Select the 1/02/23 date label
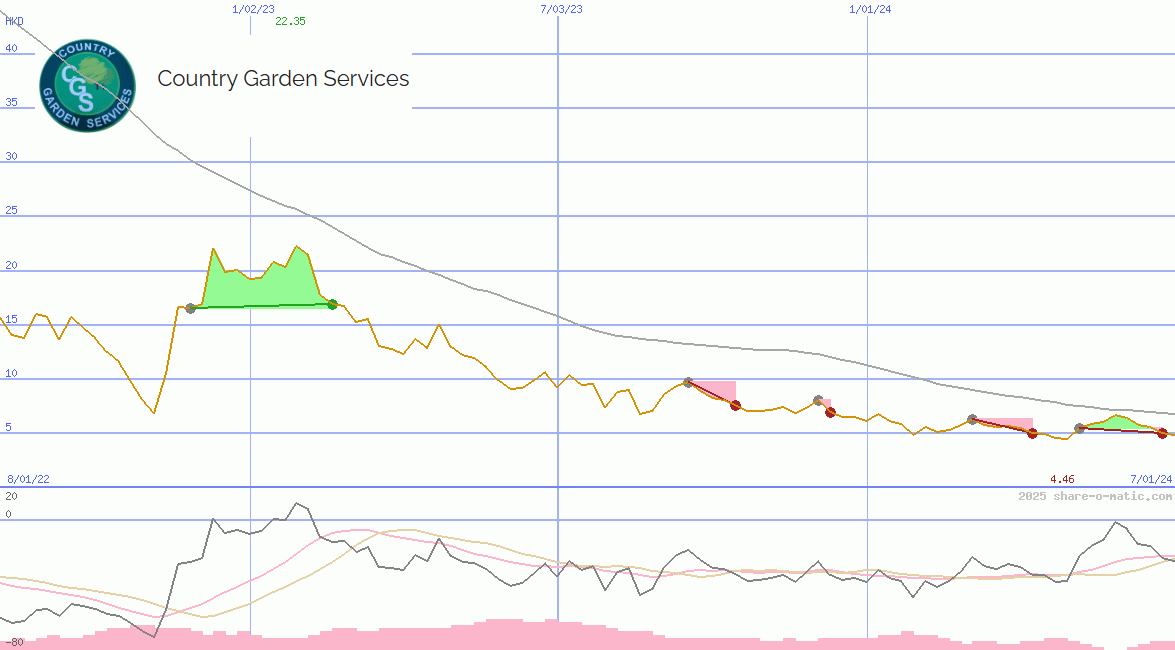Screen dimensions: 1175x650 (x=253, y=9)
